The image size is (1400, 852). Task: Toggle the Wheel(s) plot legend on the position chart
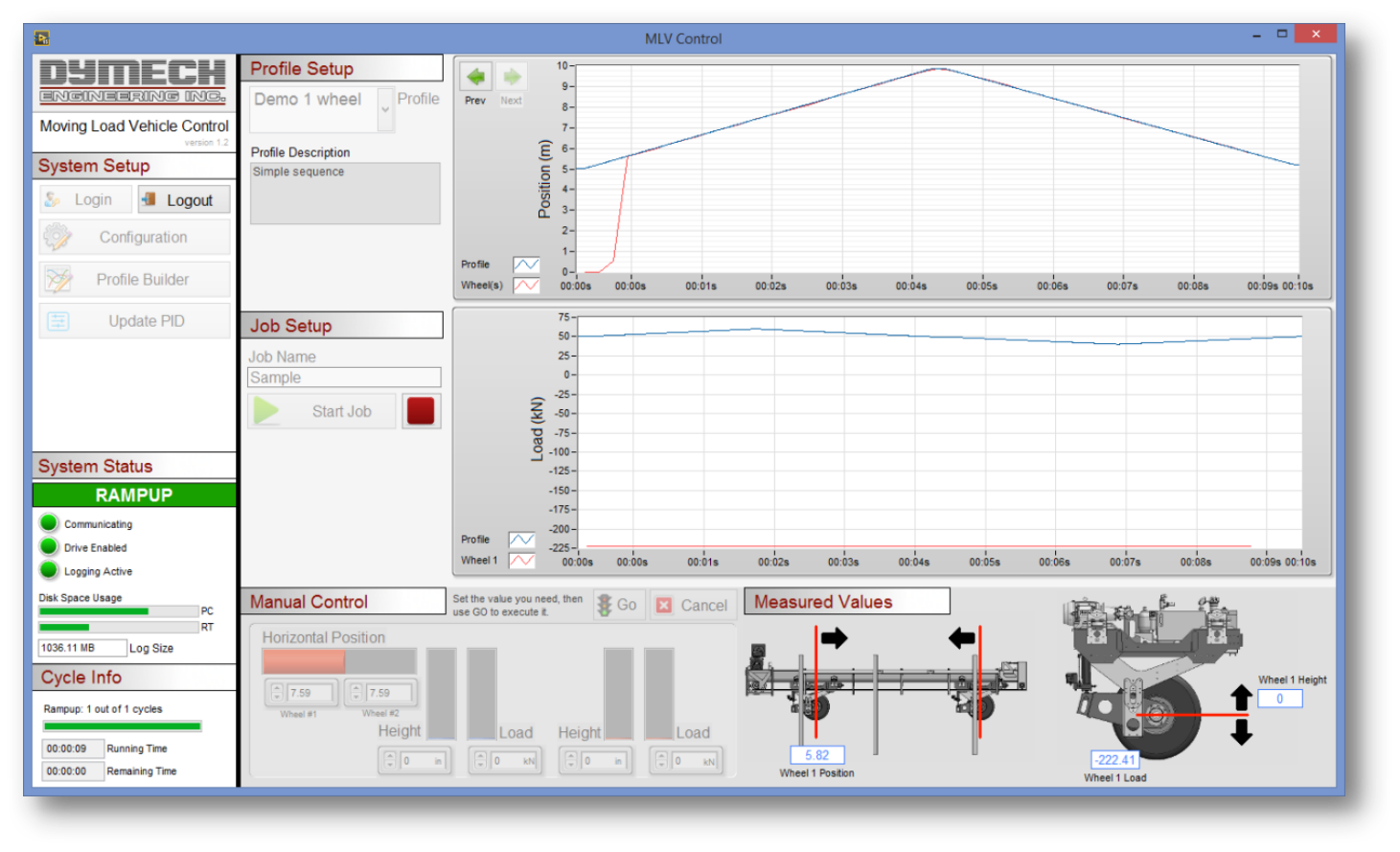[525, 283]
